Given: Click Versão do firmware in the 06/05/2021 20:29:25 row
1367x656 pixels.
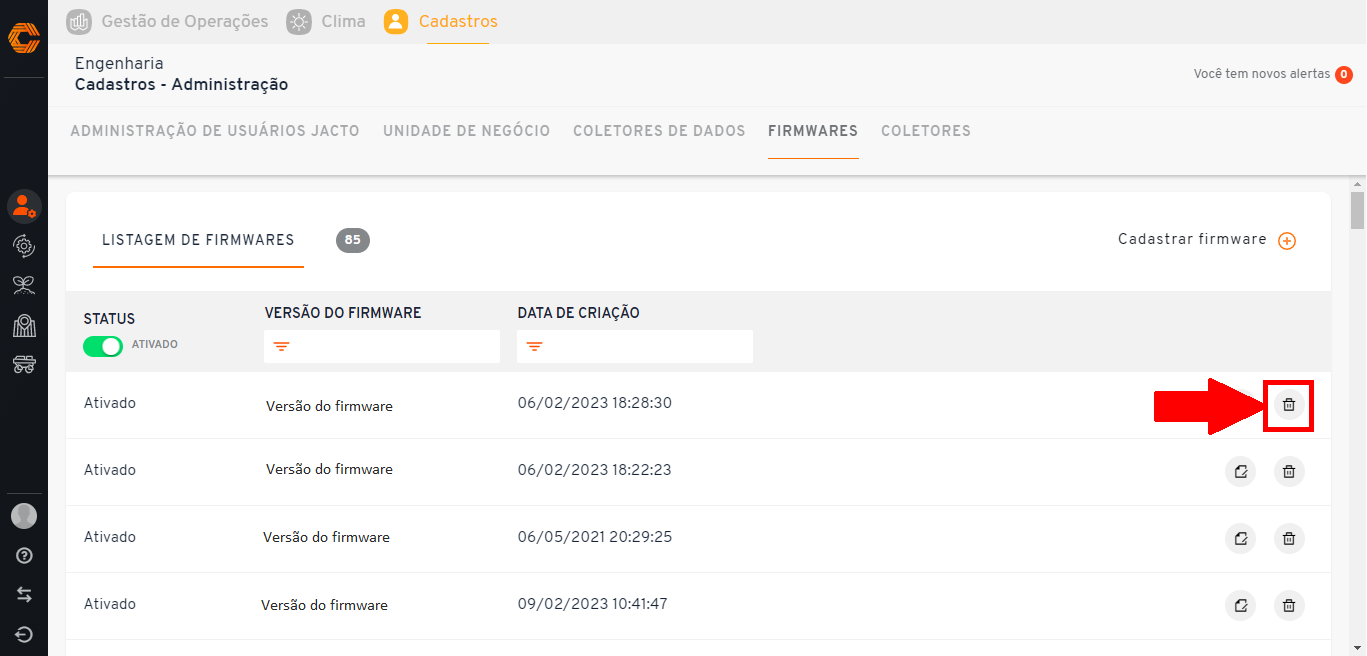Looking at the screenshot, I should tap(326, 538).
